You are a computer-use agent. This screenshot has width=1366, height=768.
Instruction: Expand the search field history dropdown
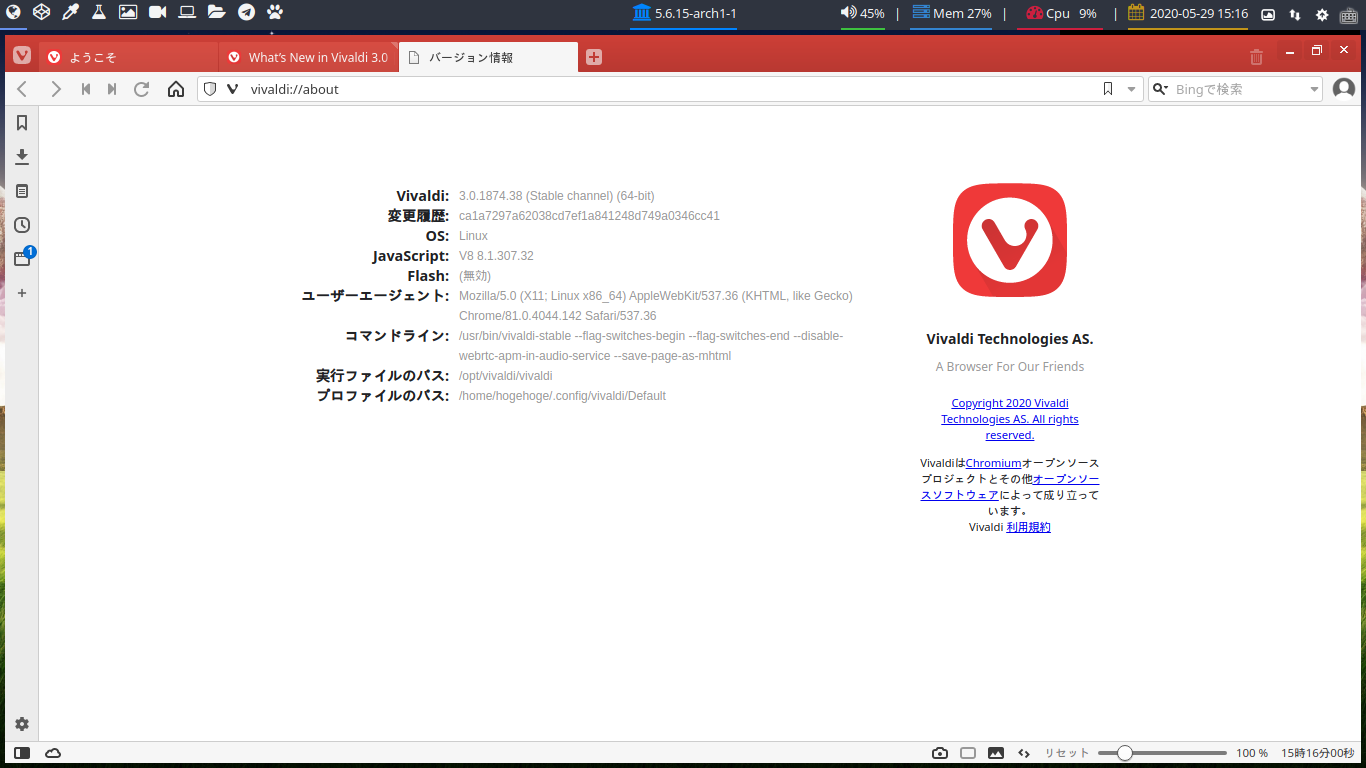[1314, 89]
